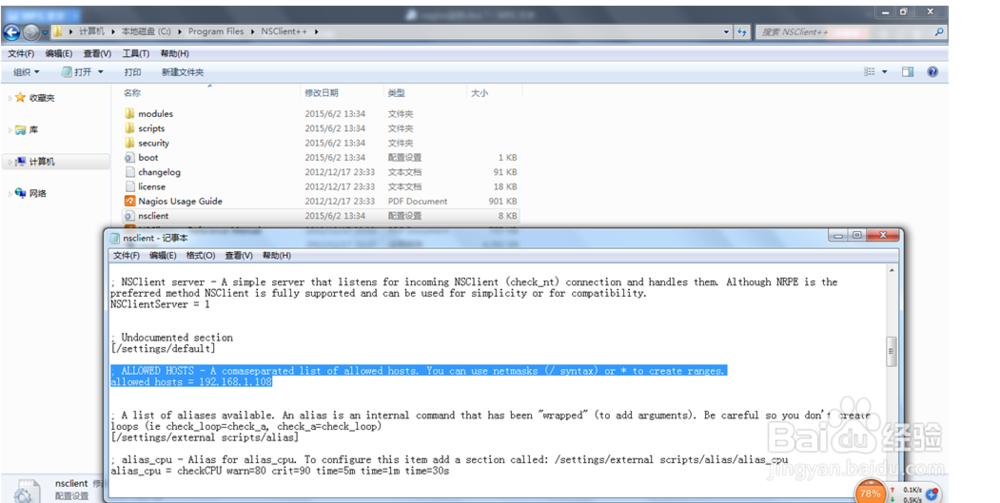Open Explorer help question mark icon
Image resolution: width=1000 pixels, height=503 pixels.
932,72
